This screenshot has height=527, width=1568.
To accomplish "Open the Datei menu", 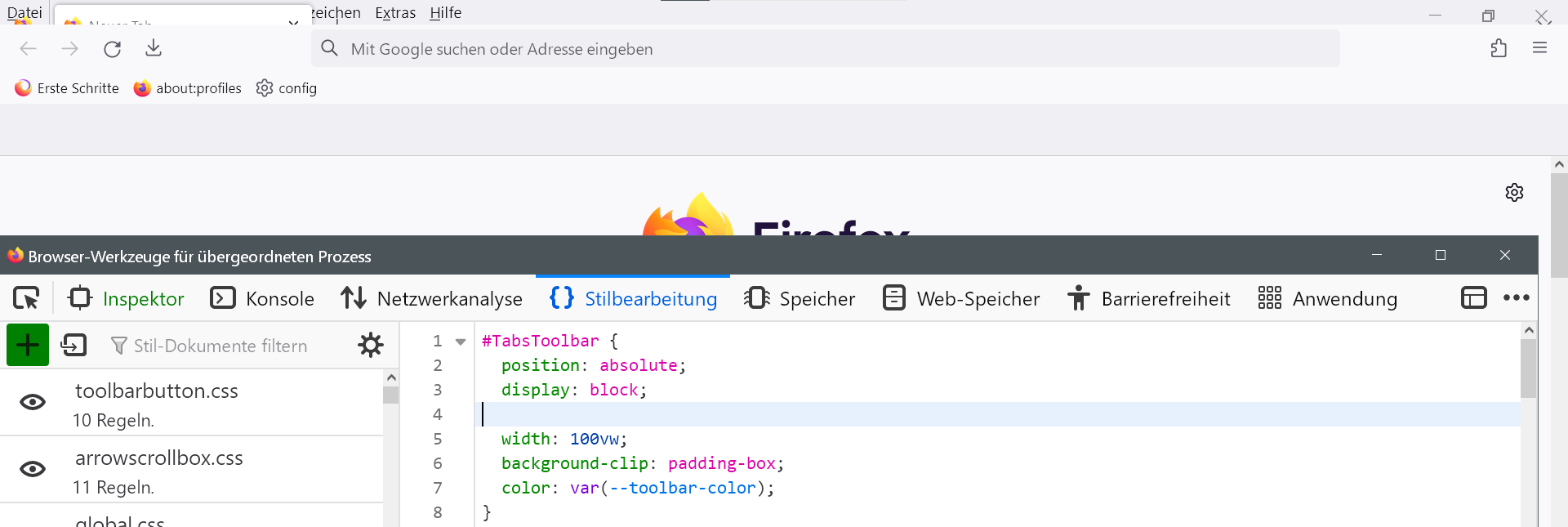I will pyautogui.click(x=24, y=12).
